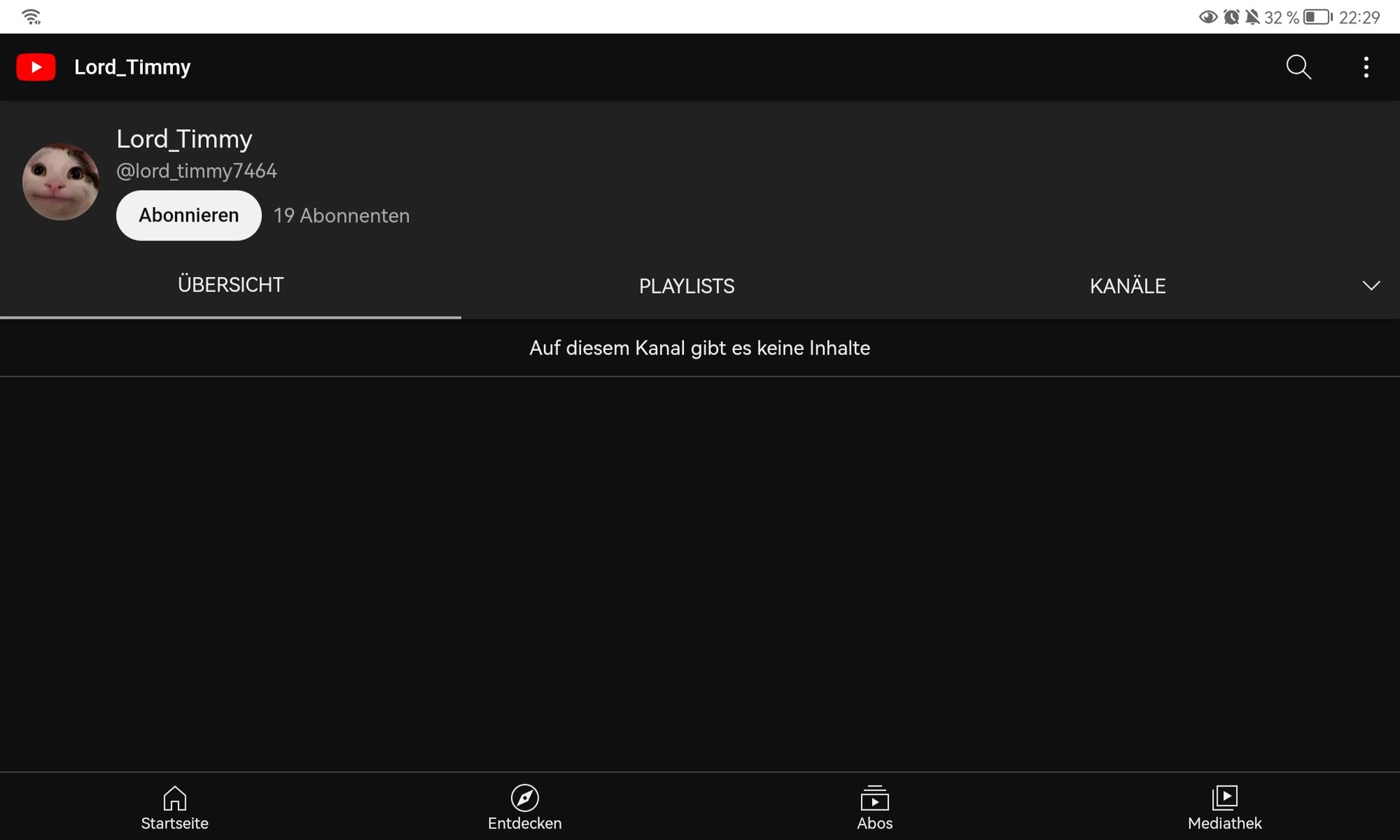Switch to the PLAYLISTS tab
This screenshot has width=1400, height=840.
(x=686, y=286)
